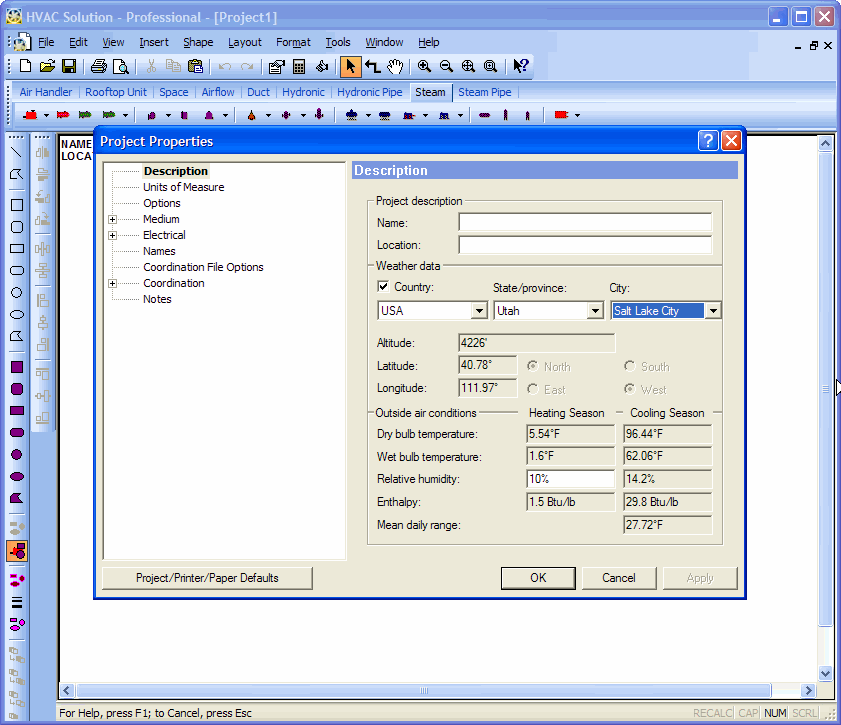Image resolution: width=841 pixels, height=725 pixels.
Task: Select the filled purple square tool
Action: click(x=17, y=367)
